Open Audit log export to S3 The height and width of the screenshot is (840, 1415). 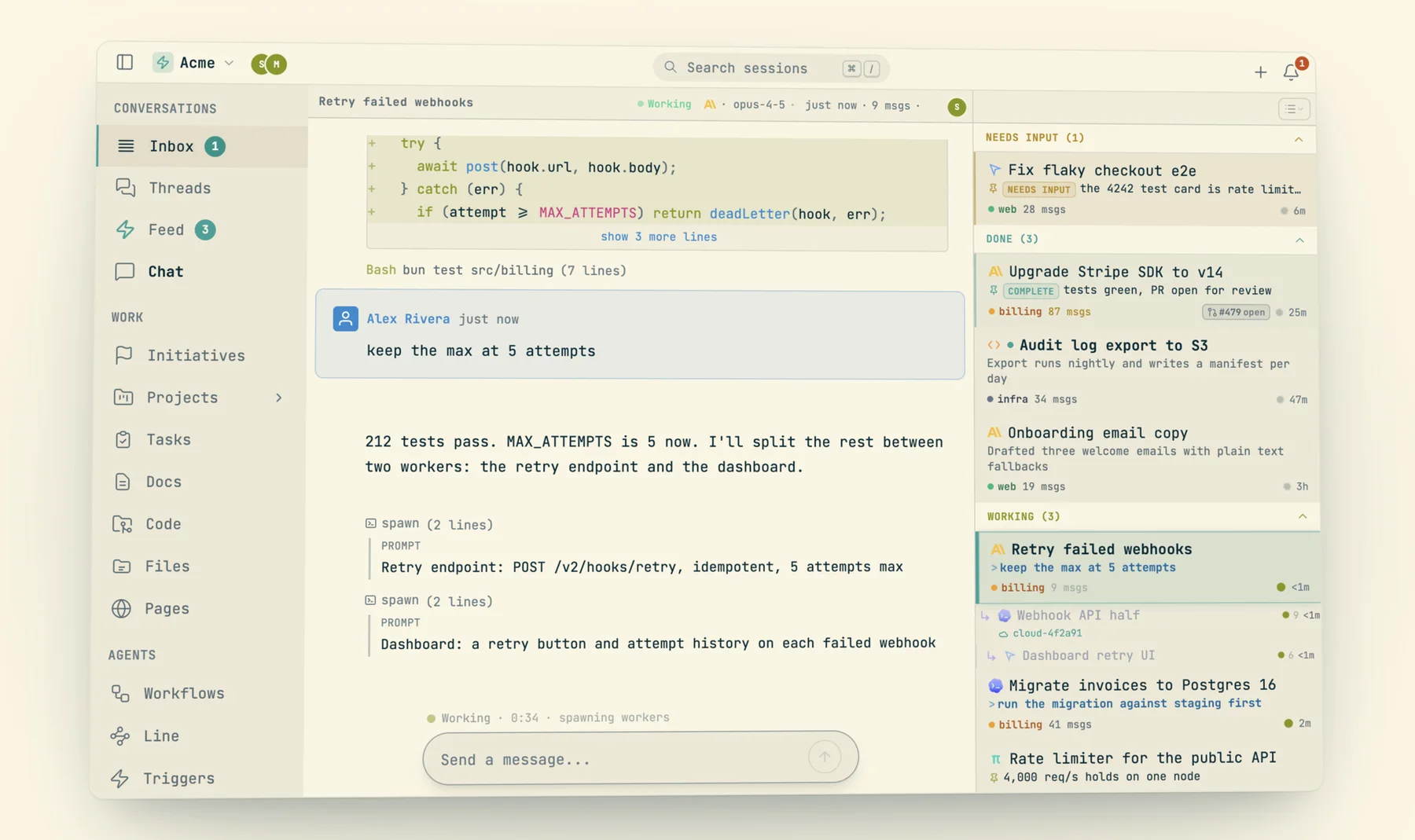[x=1146, y=371]
